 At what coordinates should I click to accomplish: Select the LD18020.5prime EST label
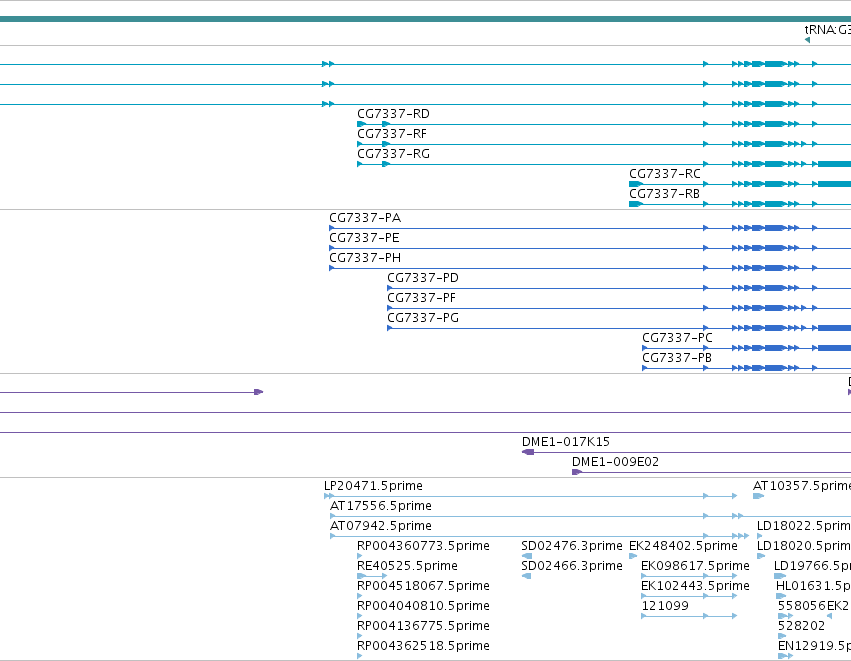804,546
